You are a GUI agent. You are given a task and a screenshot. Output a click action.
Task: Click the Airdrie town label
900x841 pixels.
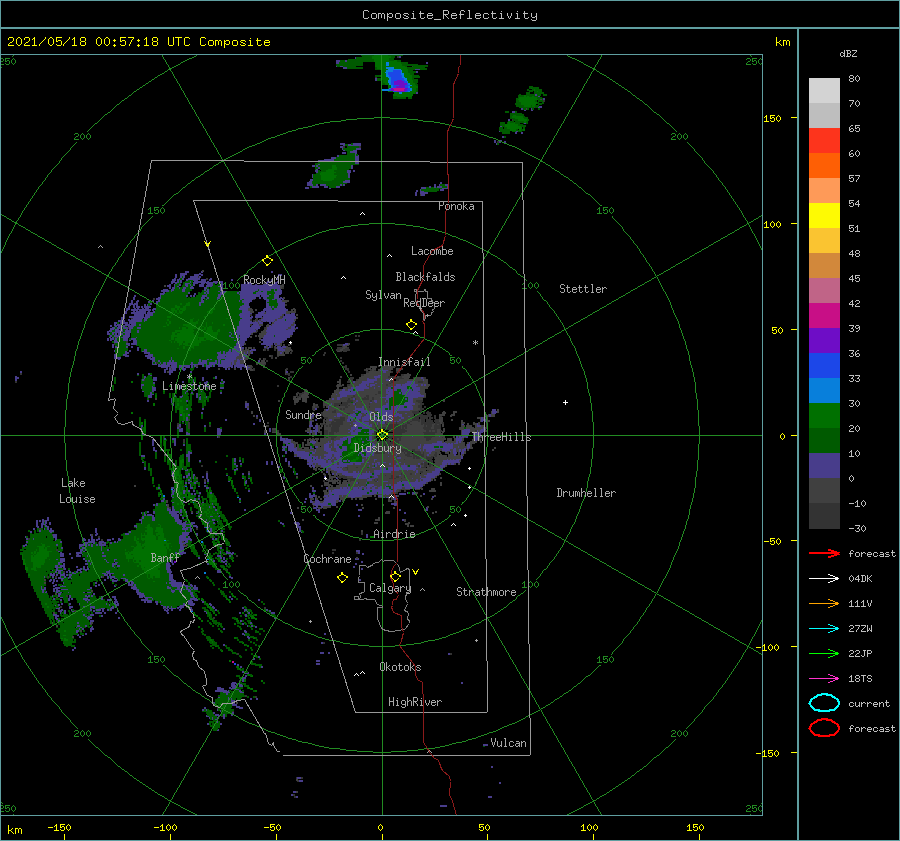[394, 534]
